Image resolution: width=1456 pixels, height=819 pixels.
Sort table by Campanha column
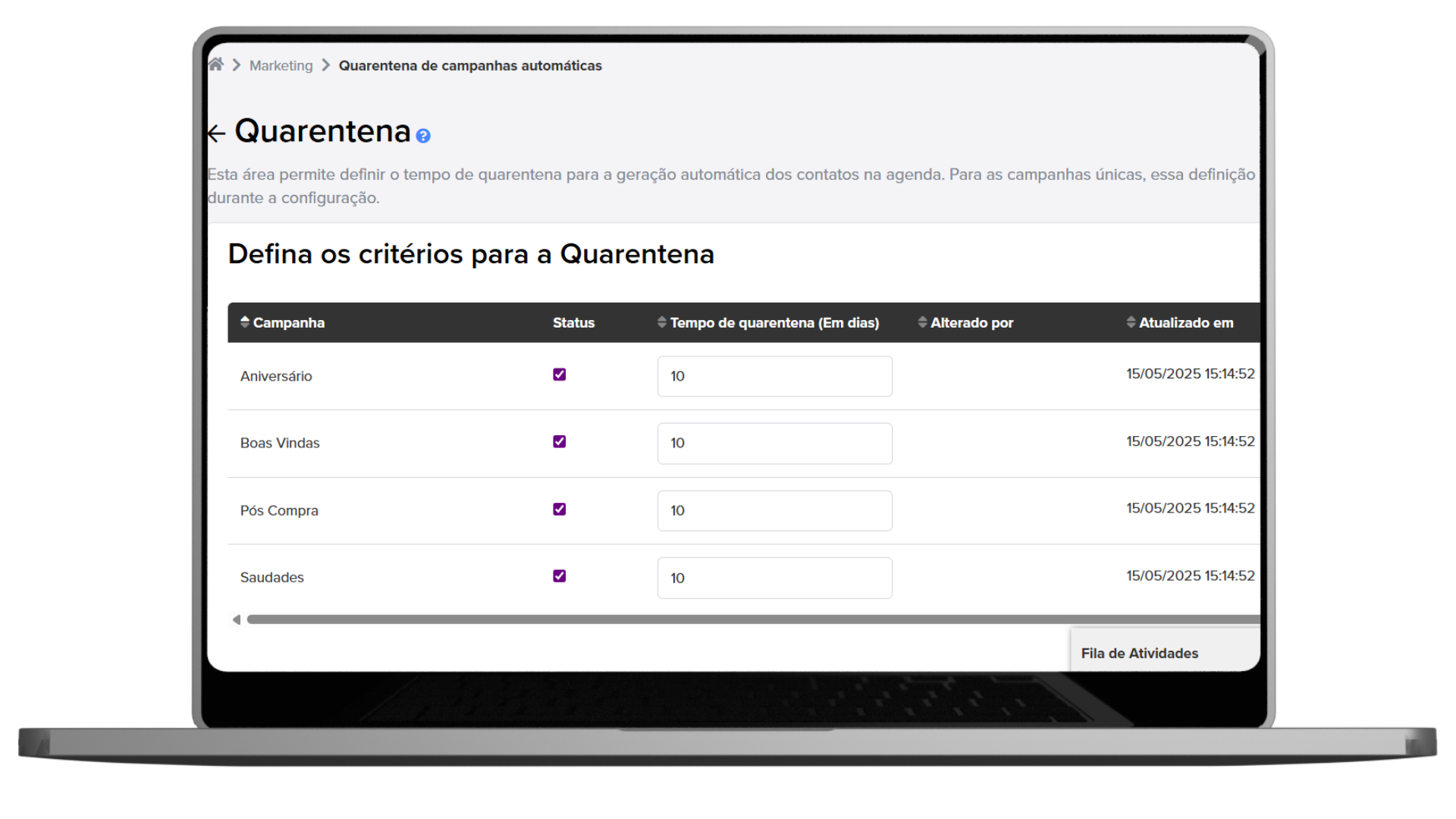point(282,322)
